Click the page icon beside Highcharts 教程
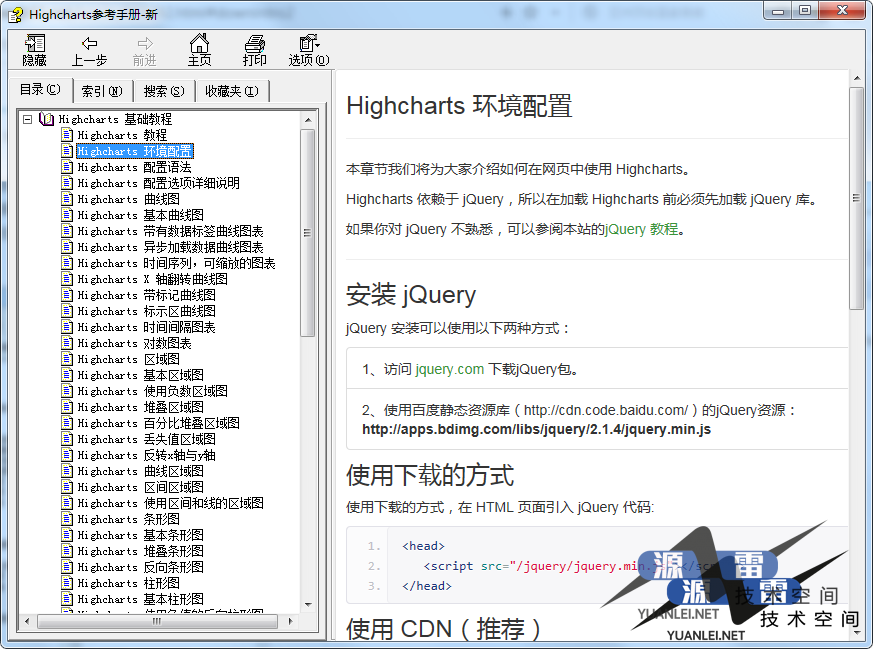Screen dimensions: 873x649 67,135
